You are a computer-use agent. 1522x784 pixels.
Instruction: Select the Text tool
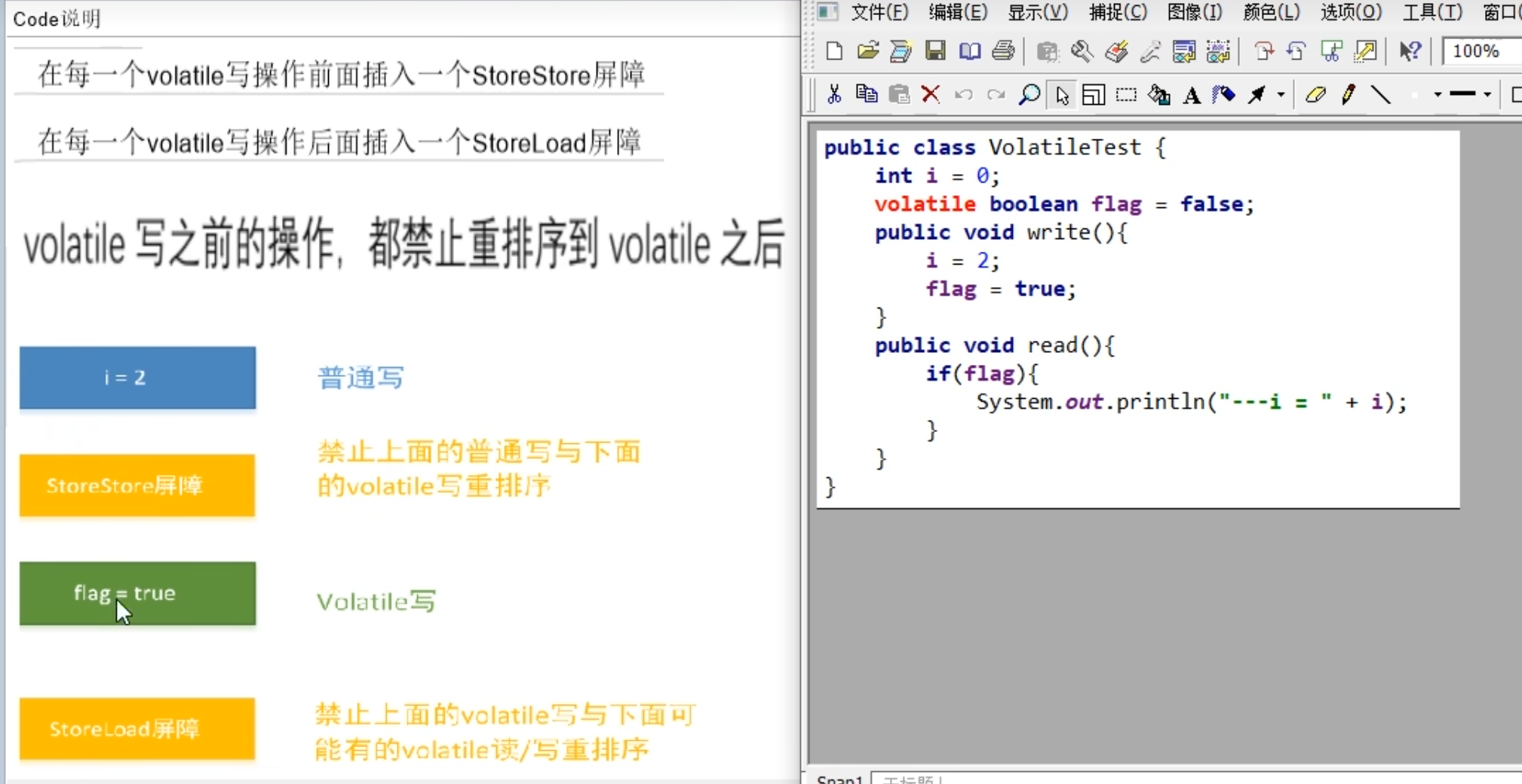(1192, 94)
